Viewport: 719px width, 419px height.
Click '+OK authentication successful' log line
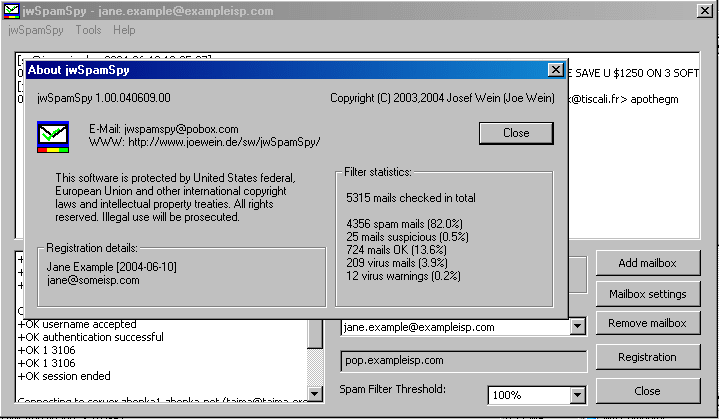[x=90, y=337]
